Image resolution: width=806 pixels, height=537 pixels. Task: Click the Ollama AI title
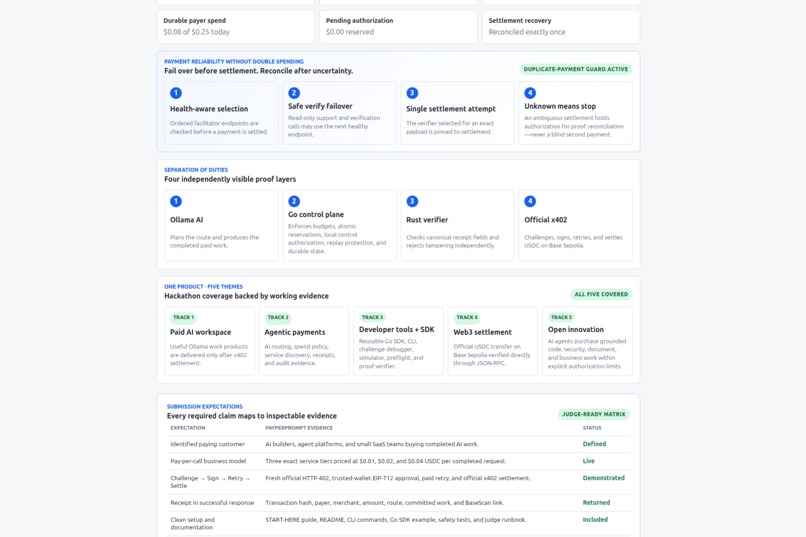187,220
